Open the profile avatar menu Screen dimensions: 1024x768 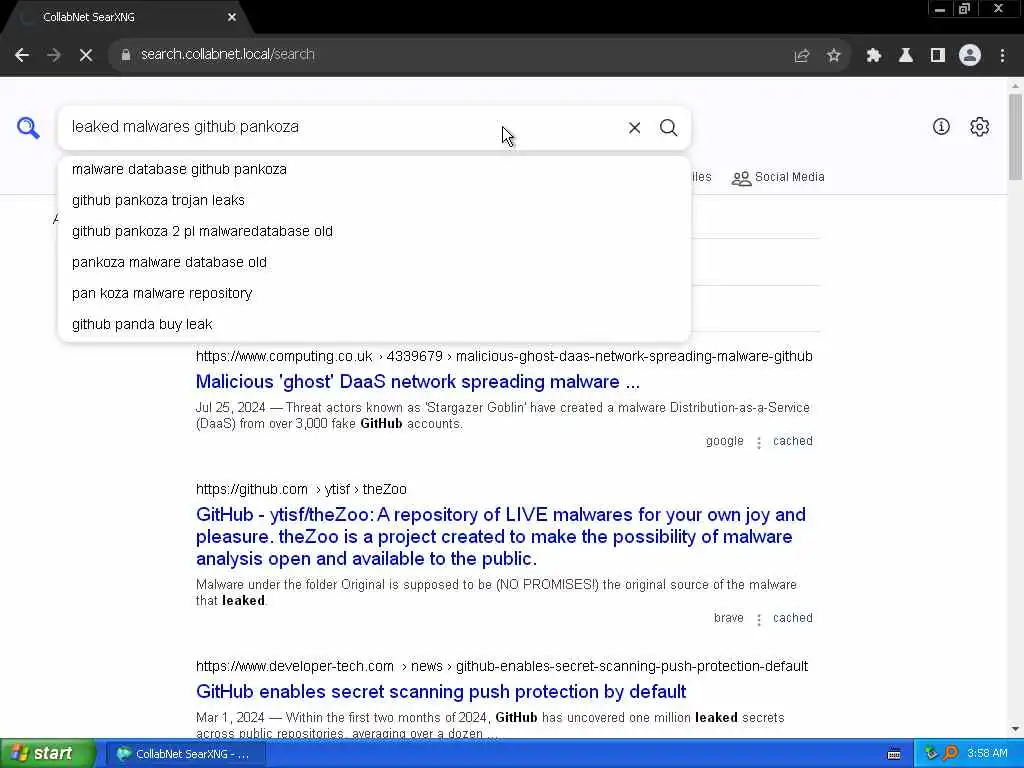pos(970,55)
